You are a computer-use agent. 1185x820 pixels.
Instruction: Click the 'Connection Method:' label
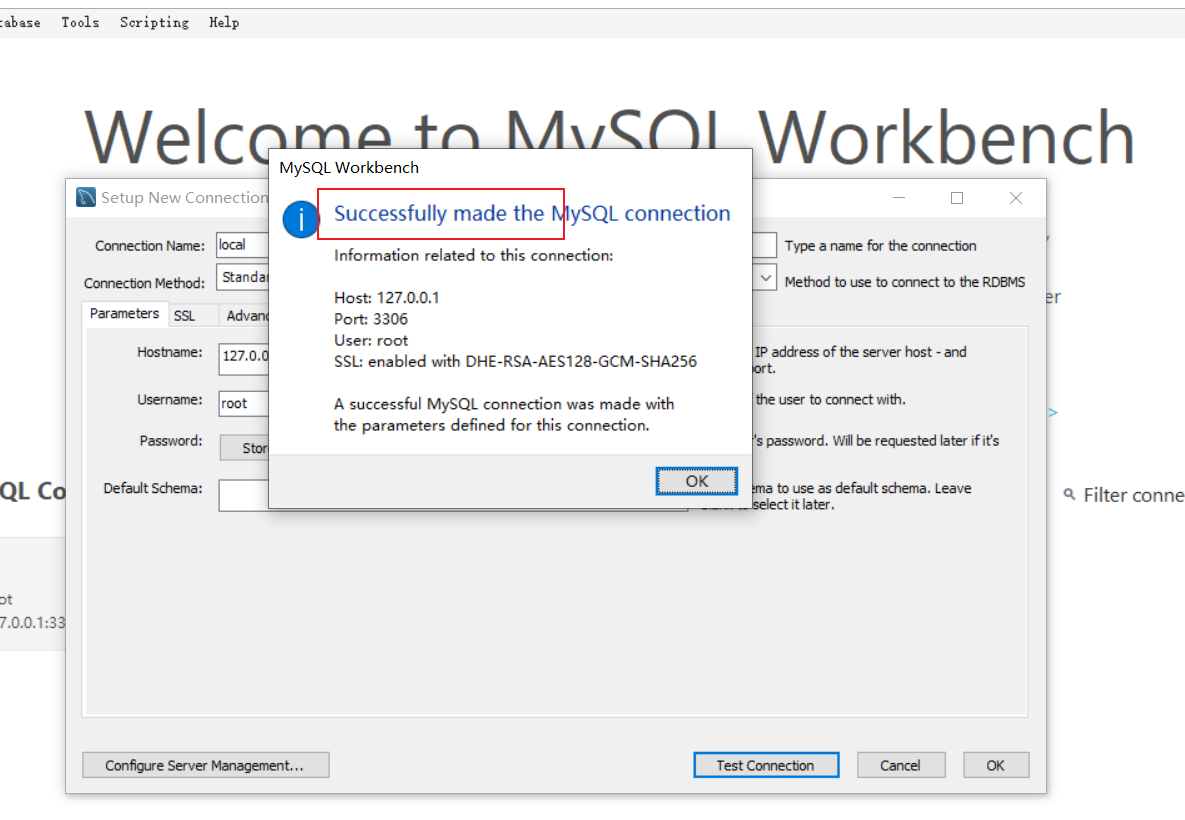point(144,283)
